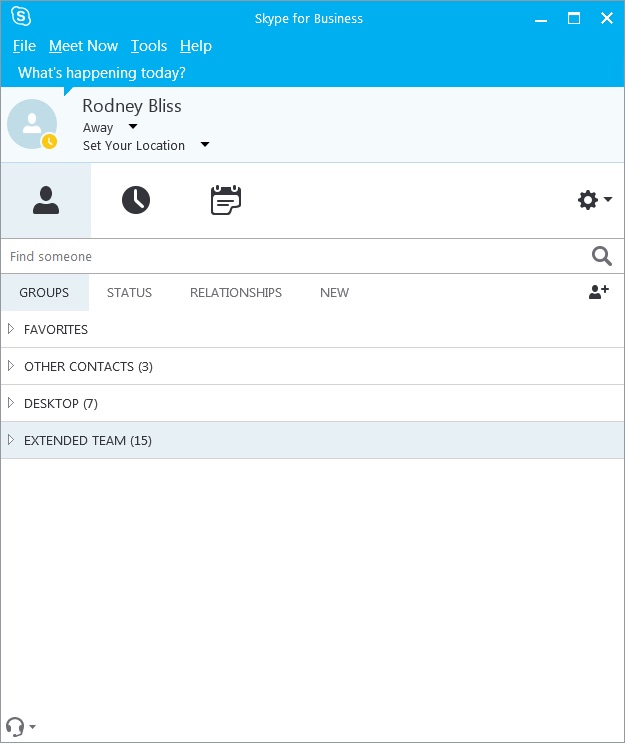The width and height of the screenshot is (625, 743).
Task: Click the Away status text
Action: pyautogui.click(x=98, y=127)
